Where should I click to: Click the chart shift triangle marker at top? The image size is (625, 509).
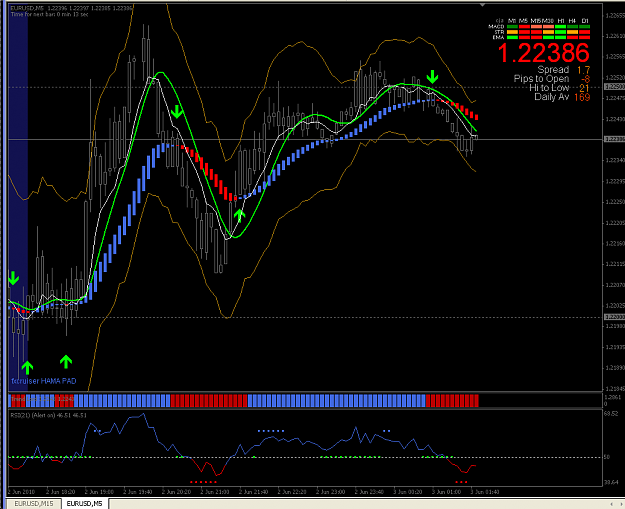(482, 5)
